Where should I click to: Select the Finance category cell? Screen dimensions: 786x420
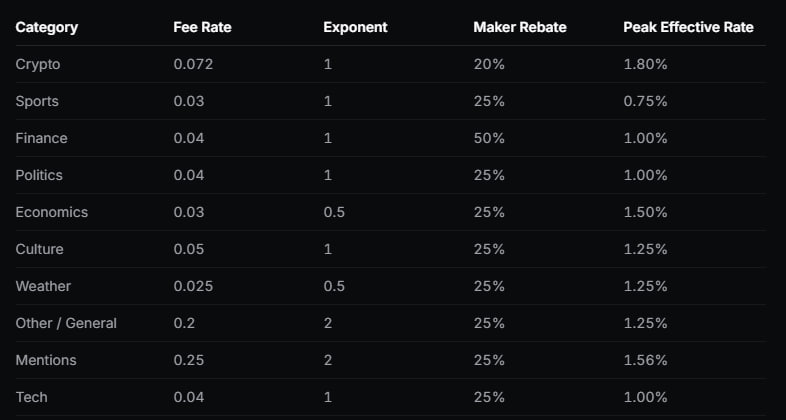tap(41, 138)
